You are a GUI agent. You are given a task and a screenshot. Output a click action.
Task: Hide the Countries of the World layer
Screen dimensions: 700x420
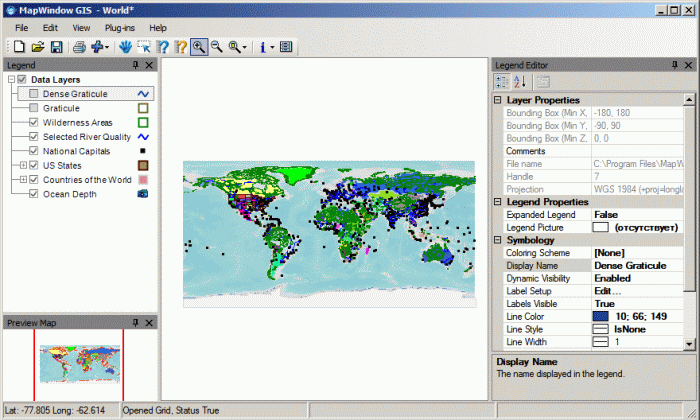coord(33,179)
